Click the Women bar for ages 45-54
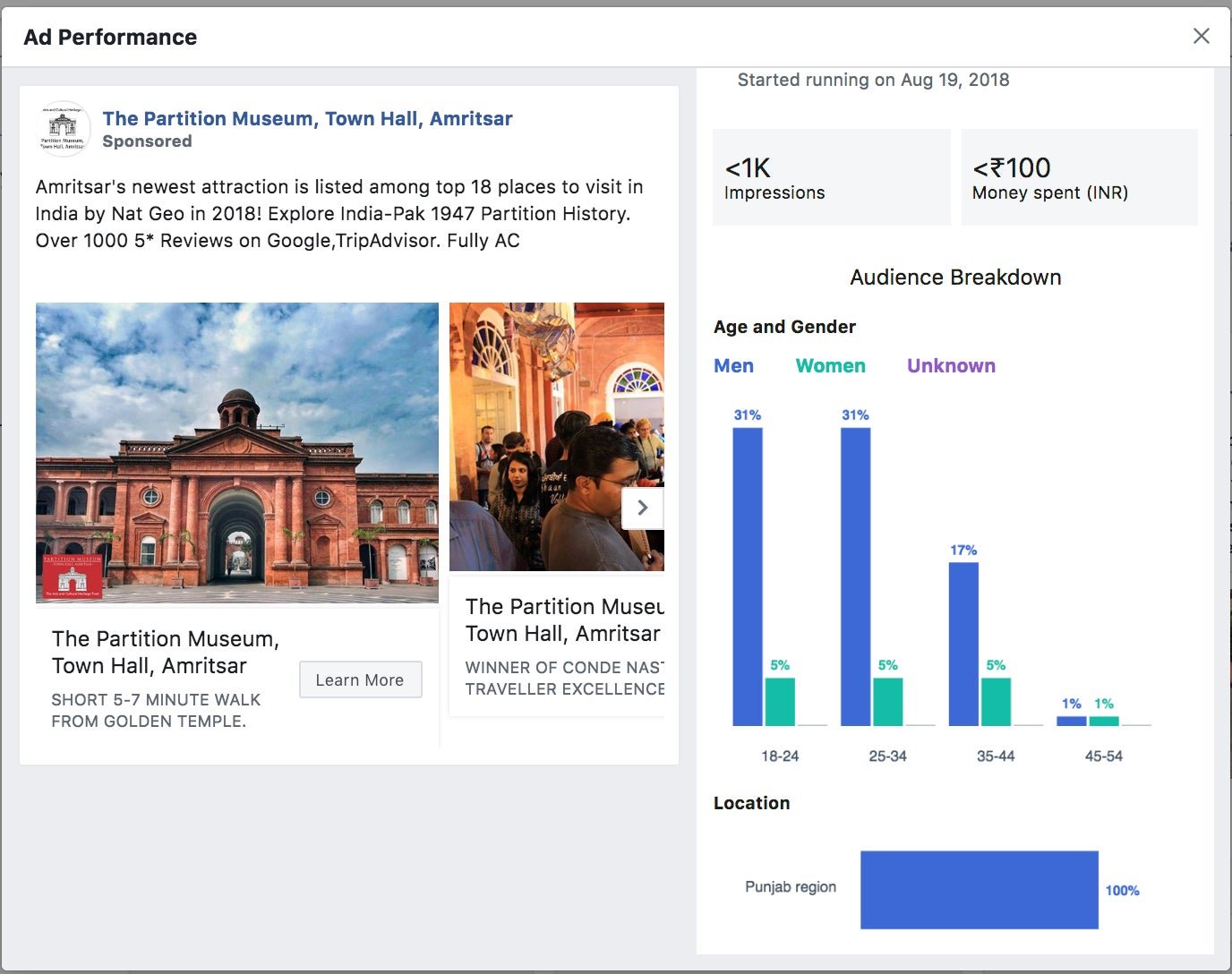1232x974 pixels. [x=1104, y=721]
